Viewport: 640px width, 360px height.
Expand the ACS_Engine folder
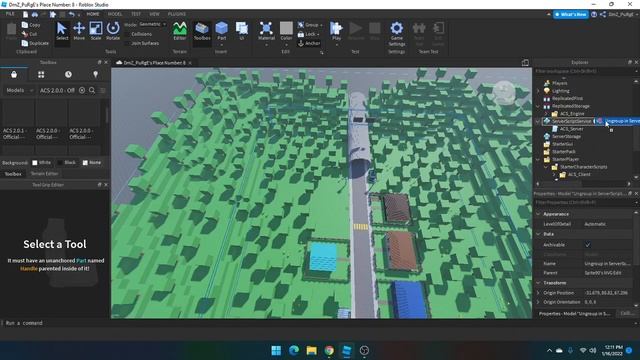[x=546, y=114]
